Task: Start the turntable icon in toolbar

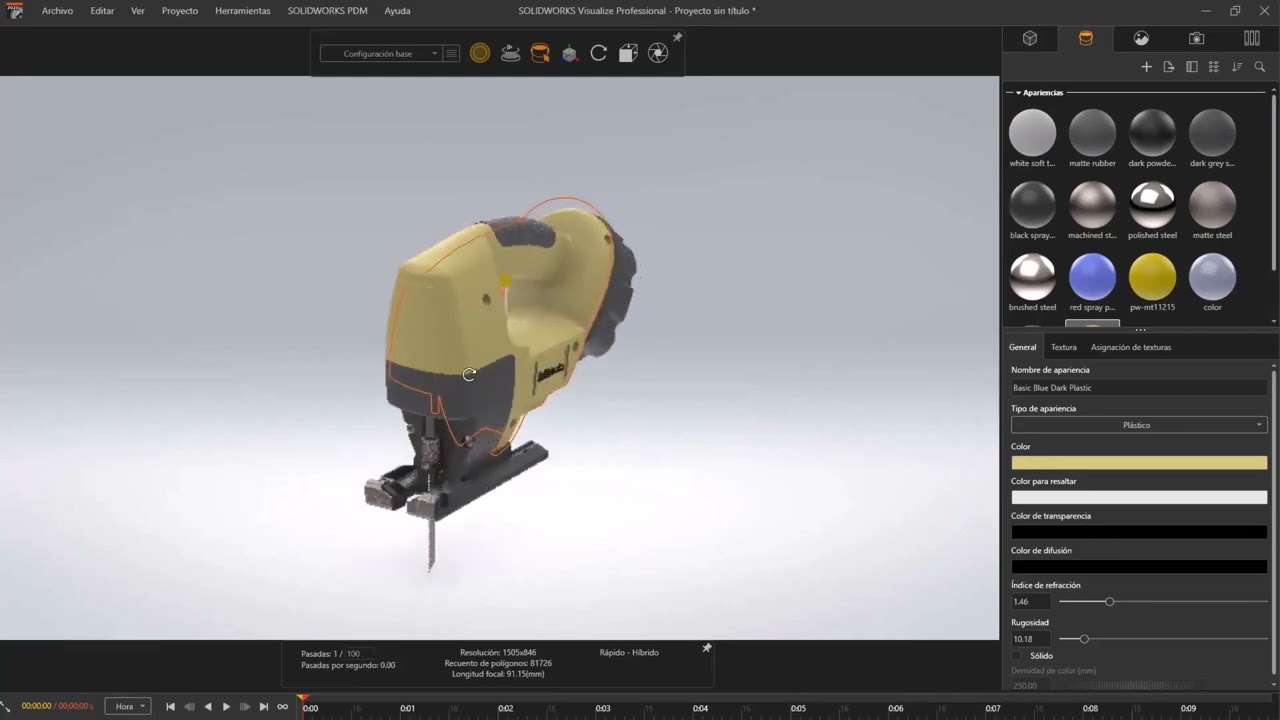Action: pyautogui.click(x=510, y=54)
